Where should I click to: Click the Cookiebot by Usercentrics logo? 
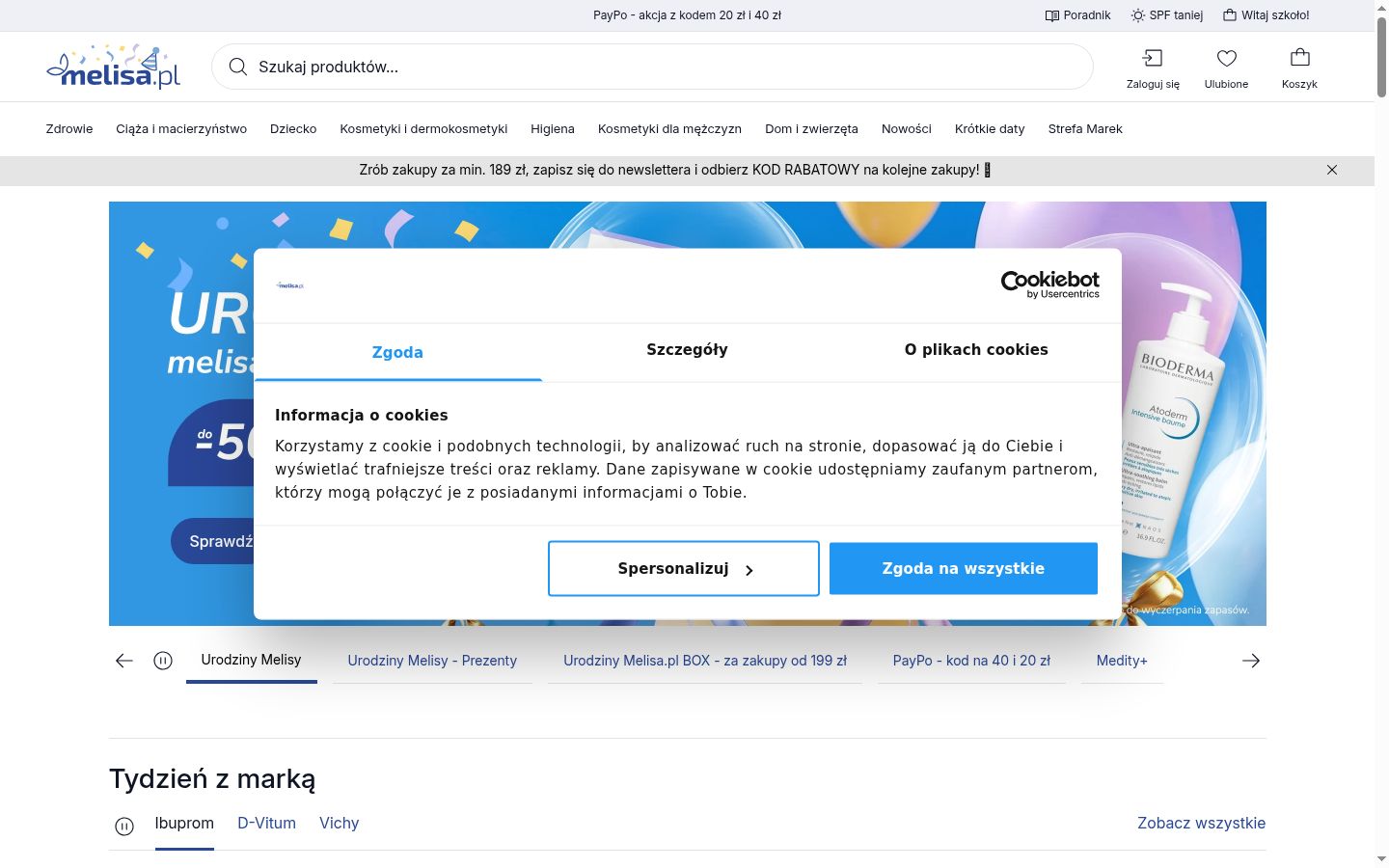[x=1050, y=285]
